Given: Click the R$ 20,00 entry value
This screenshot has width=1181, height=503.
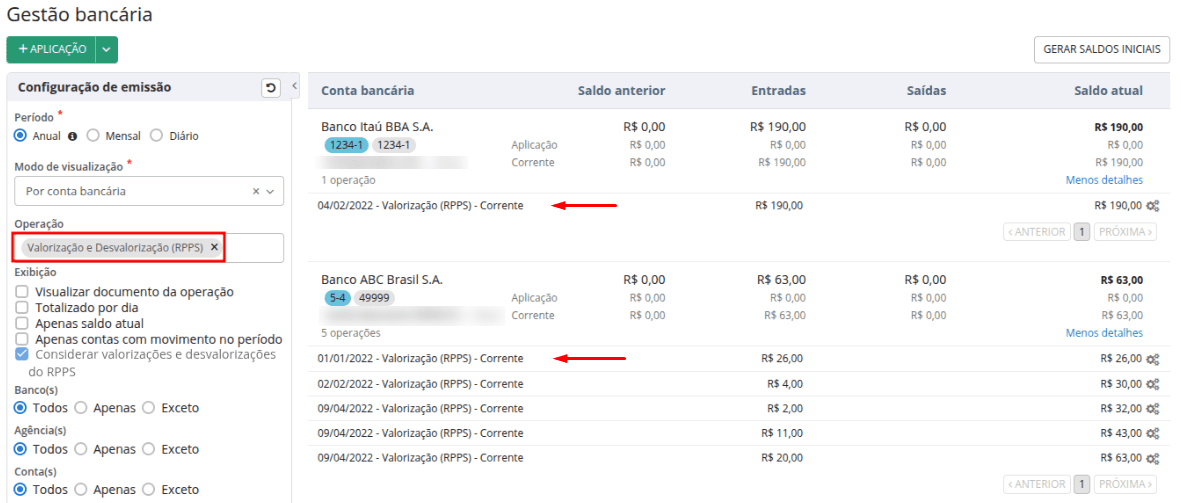Looking at the screenshot, I should click(x=782, y=458).
